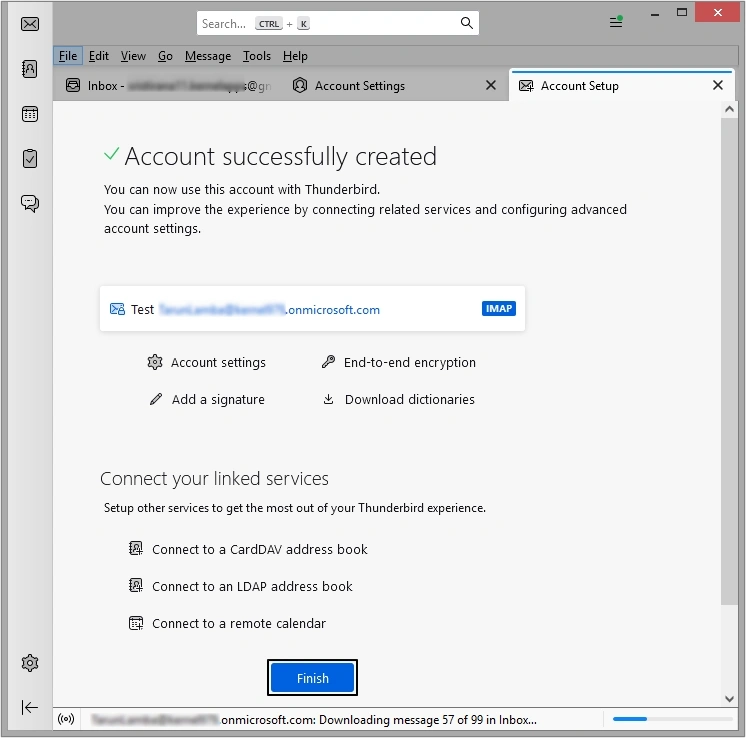Click the Finish button
The height and width of the screenshot is (738, 746).
click(312, 677)
